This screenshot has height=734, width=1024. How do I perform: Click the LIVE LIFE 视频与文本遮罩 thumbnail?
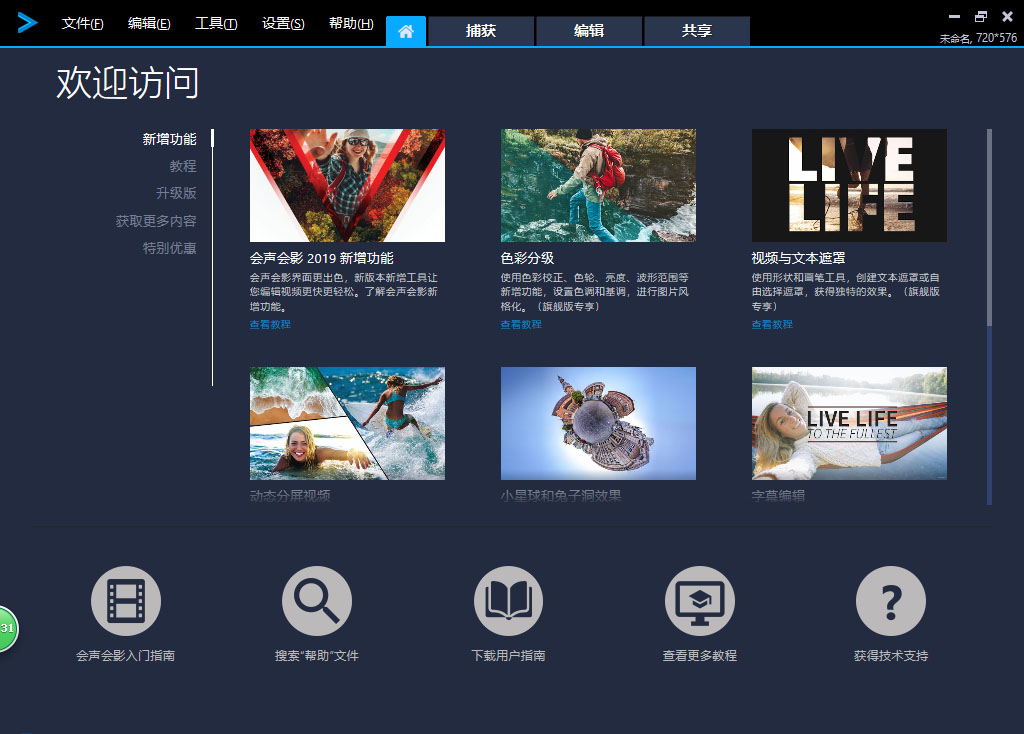(849, 185)
